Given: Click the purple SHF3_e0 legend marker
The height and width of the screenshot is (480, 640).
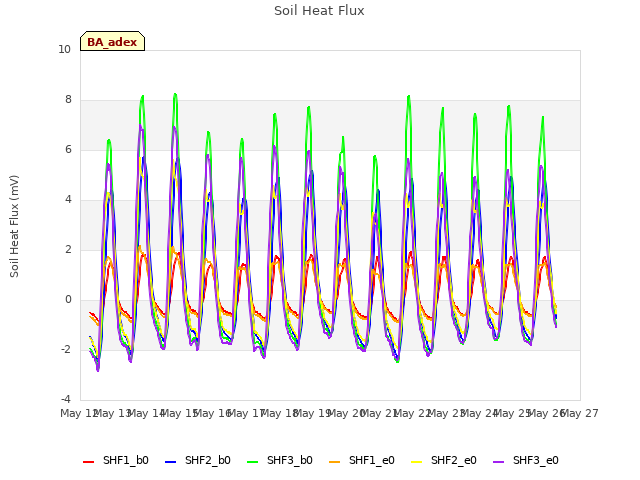Looking at the screenshot, I should [x=499, y=462].
